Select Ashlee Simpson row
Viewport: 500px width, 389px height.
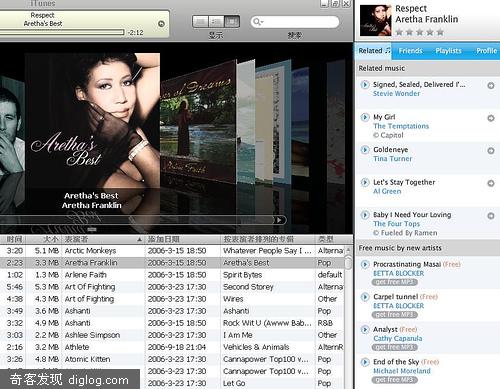coord(172,335)
